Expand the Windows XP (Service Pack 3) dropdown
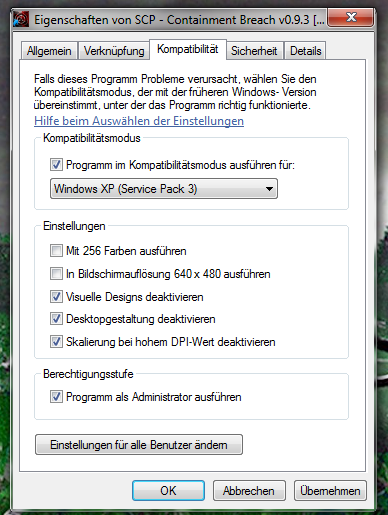 (x=164, y=189)
